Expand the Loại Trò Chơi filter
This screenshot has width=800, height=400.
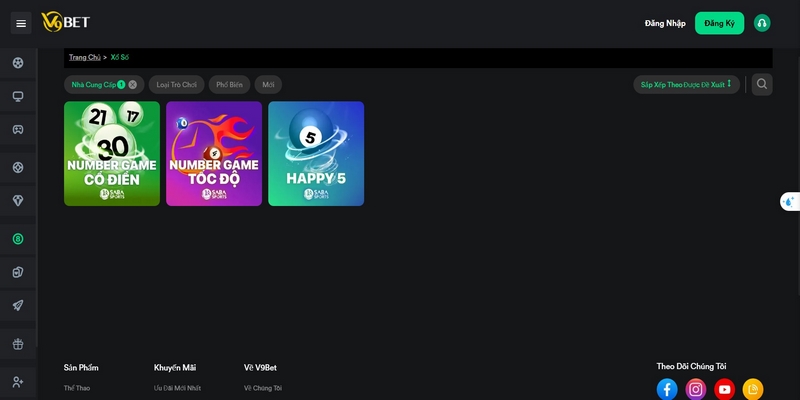coord(177,85)
